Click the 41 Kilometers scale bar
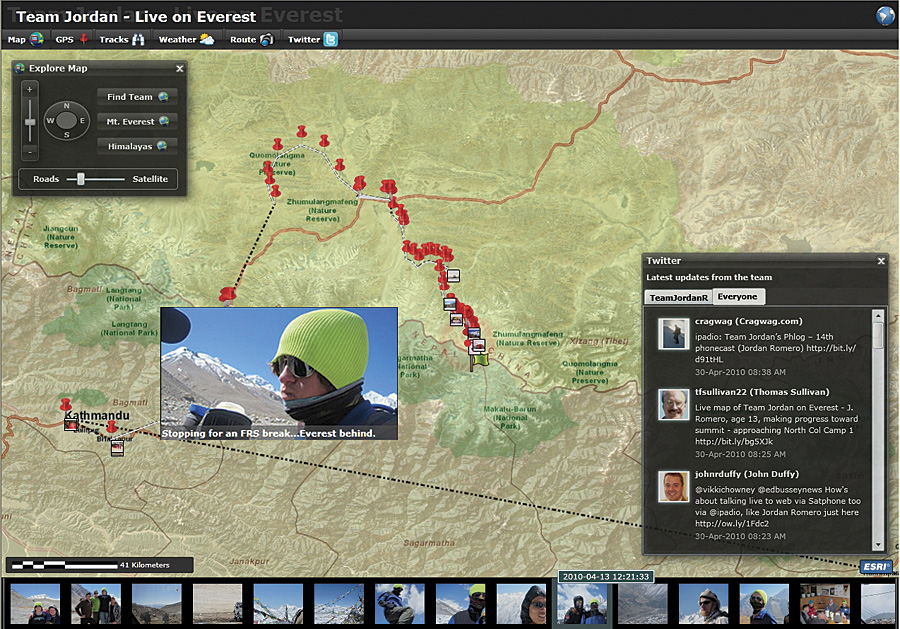This screenshot has width=900, height=629. click(99, 565)
